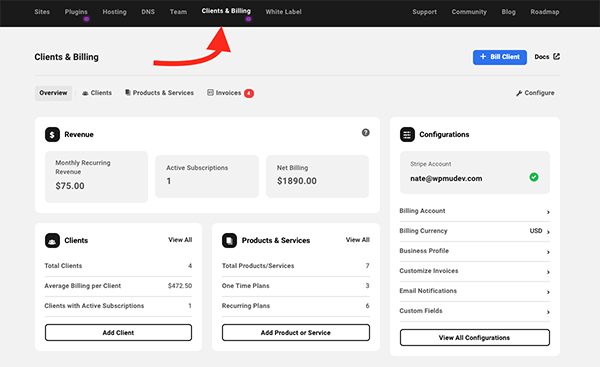
Task: Click the Active Subscriptions tile
Action: coord(207,176)
